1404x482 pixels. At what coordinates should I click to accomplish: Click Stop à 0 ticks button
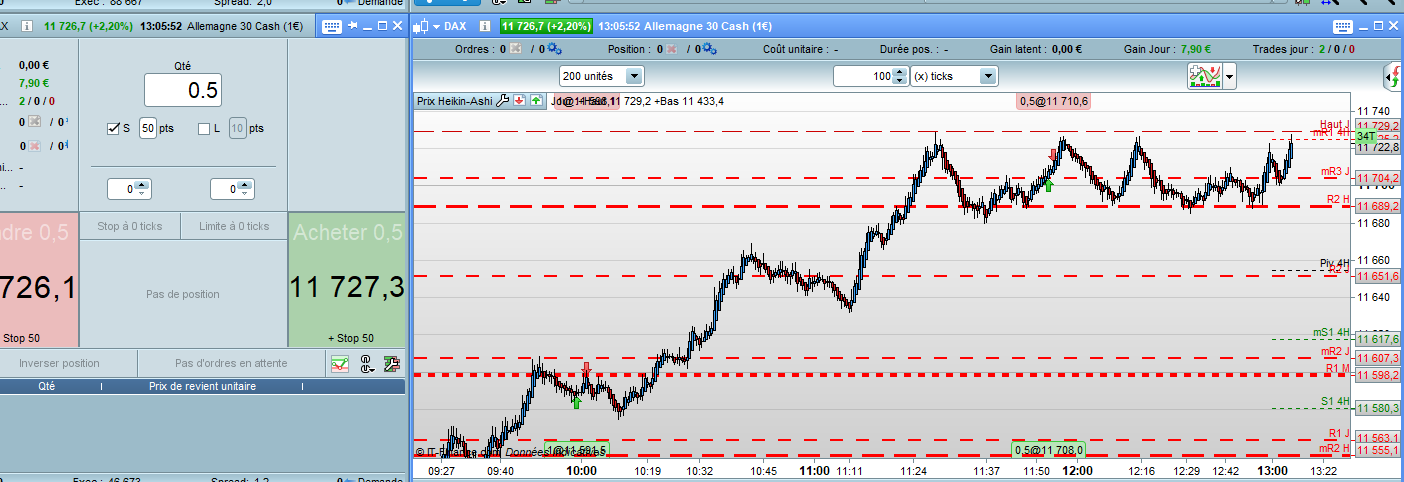coord(130,226)
